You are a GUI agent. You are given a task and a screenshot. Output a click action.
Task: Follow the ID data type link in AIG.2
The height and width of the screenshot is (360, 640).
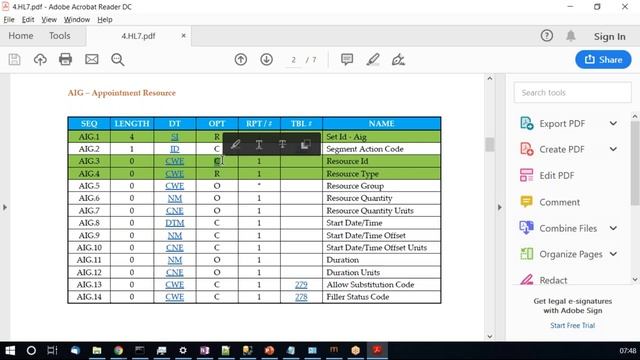pyautogui.click(x=174, y=149)
